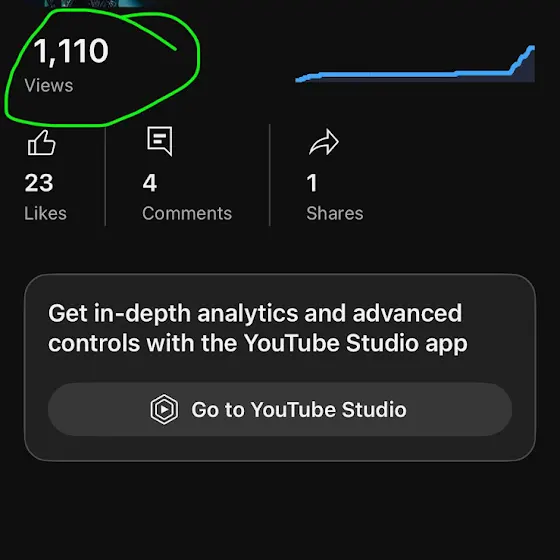Click the in-depth analytics promo heading
Viewport: 560px width, 560px height.
(258, 328)
